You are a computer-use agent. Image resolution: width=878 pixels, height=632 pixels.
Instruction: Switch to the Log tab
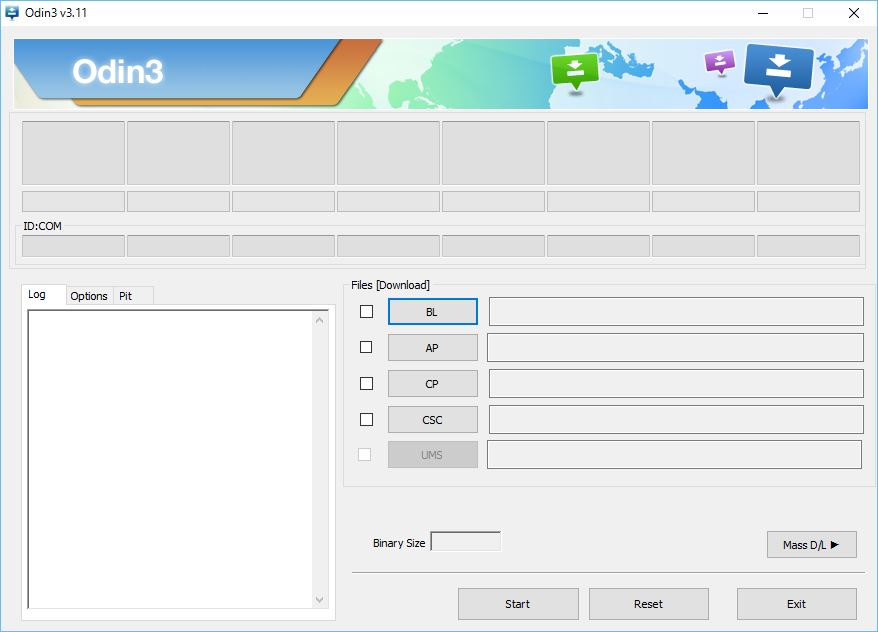[x=44, y=294]
